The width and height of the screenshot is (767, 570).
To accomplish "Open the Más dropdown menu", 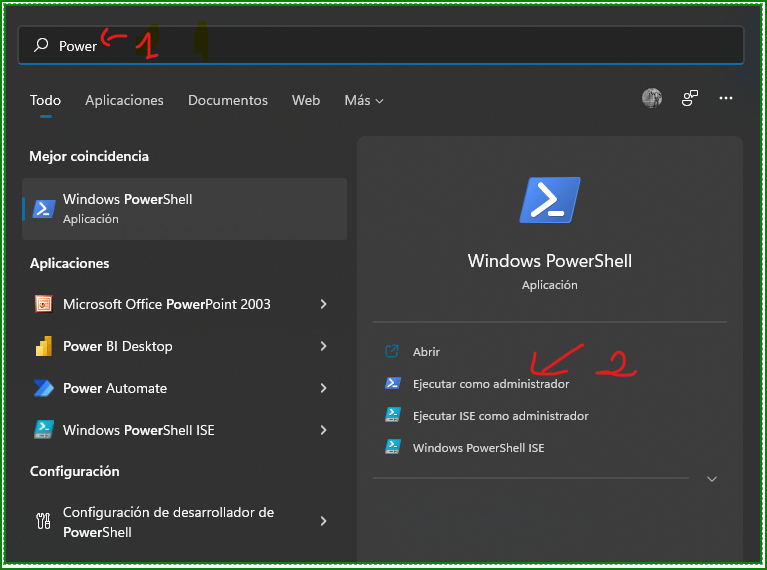I will [363, 100].
